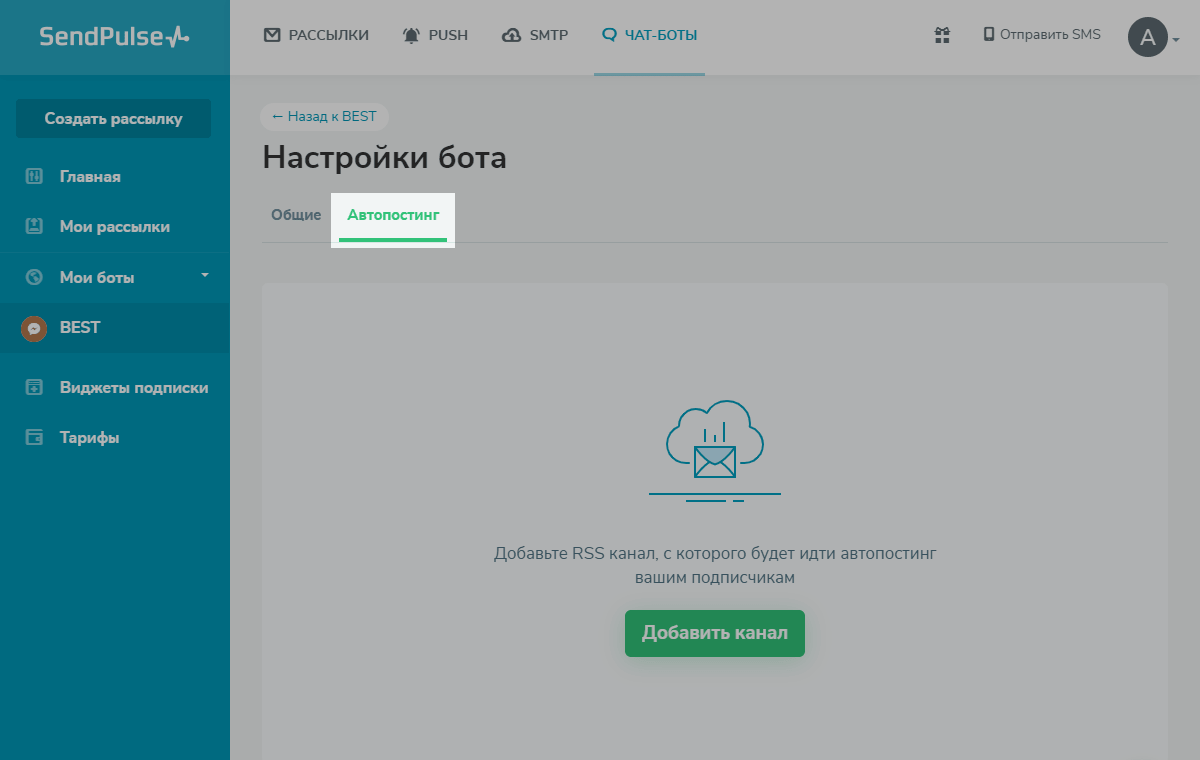The width and height of the screenshot is (1200, 760).
Task: Click Создать рассылку button
Action: coord(114,118)
